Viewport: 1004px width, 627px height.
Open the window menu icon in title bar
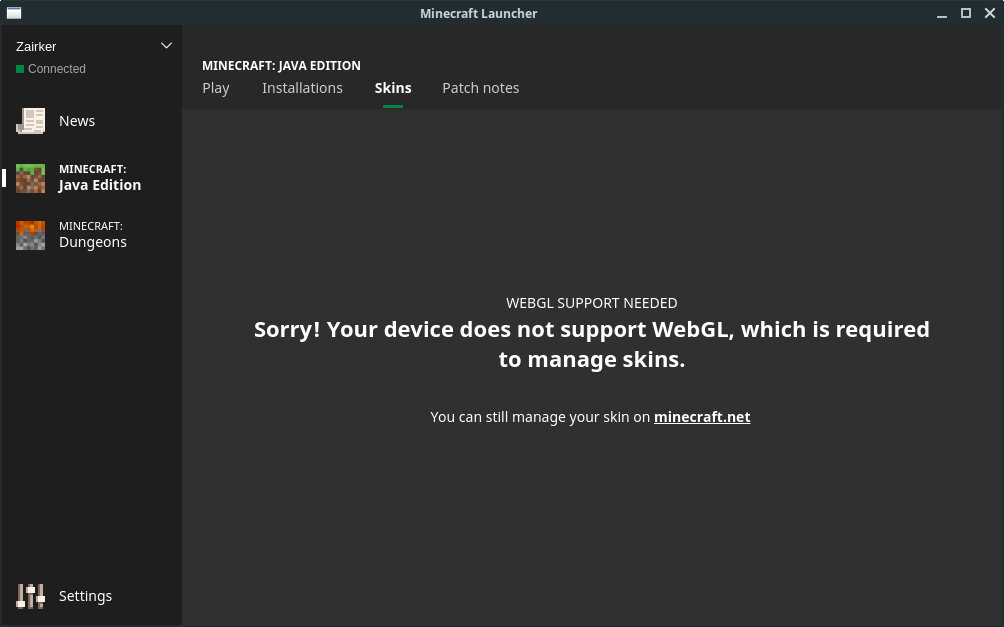click(13, 13)
